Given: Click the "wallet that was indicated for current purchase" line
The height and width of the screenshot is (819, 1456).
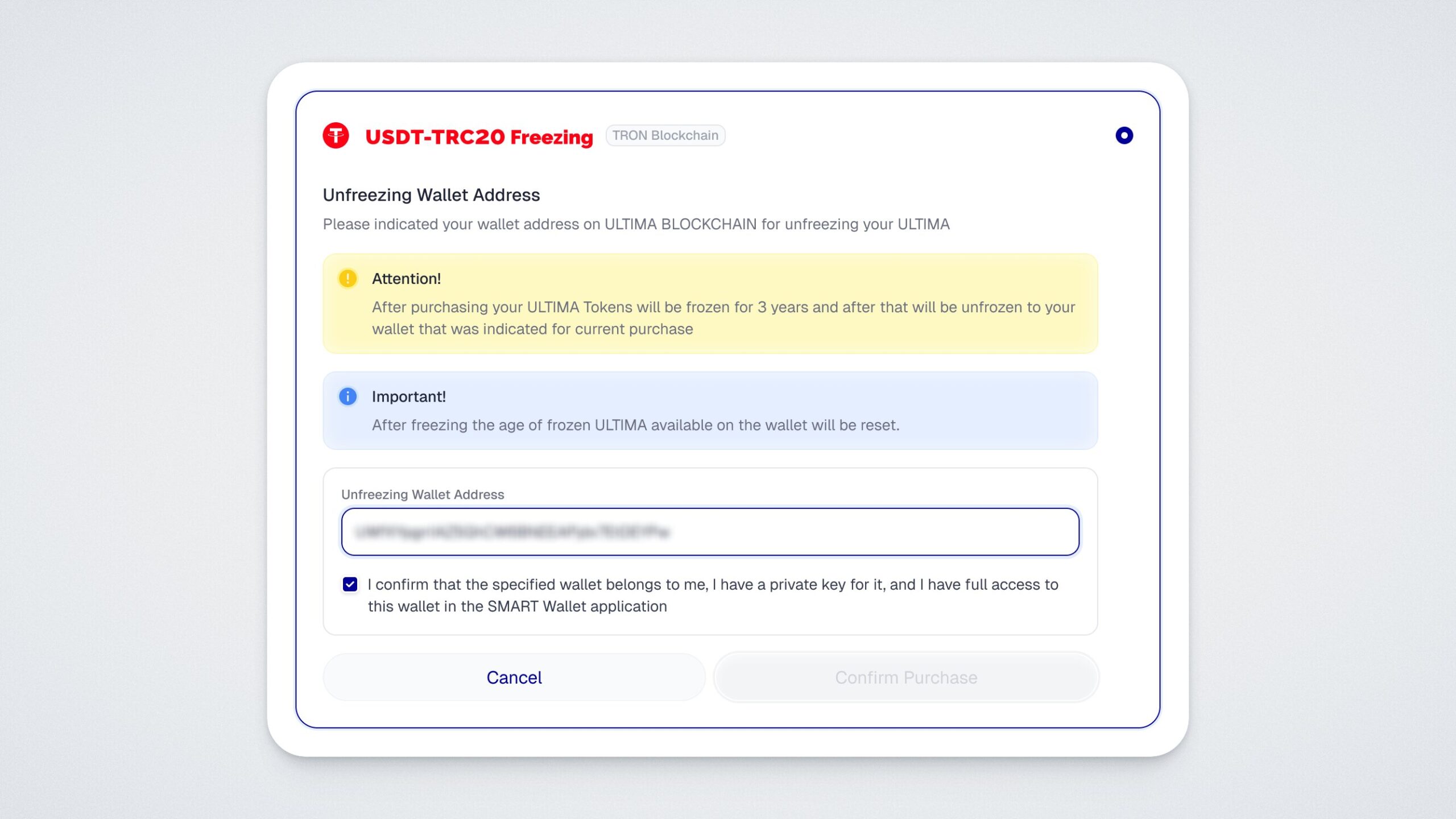Looking at the screenshot, I should (x=532, y=329).
